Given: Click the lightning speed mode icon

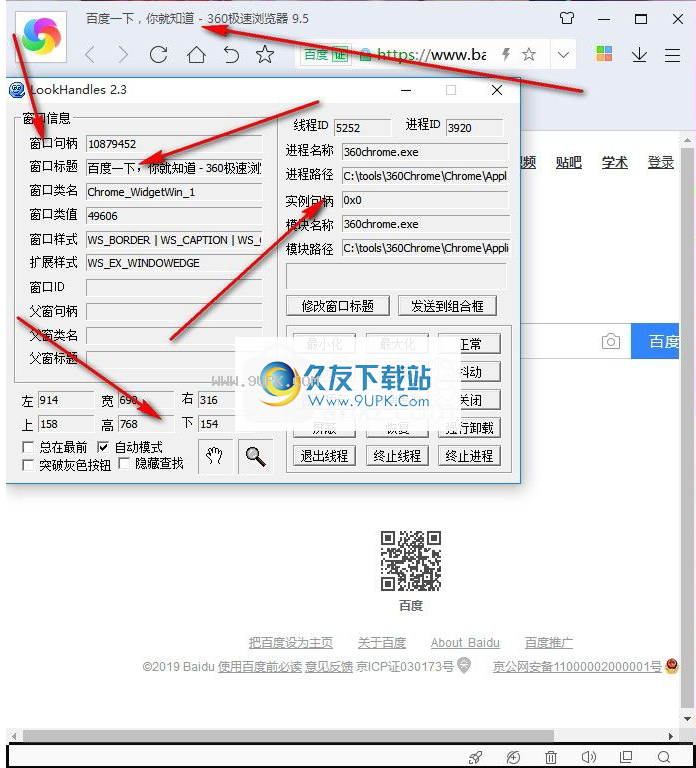Looking at the screenshot, I should click(x=506, y=54).
